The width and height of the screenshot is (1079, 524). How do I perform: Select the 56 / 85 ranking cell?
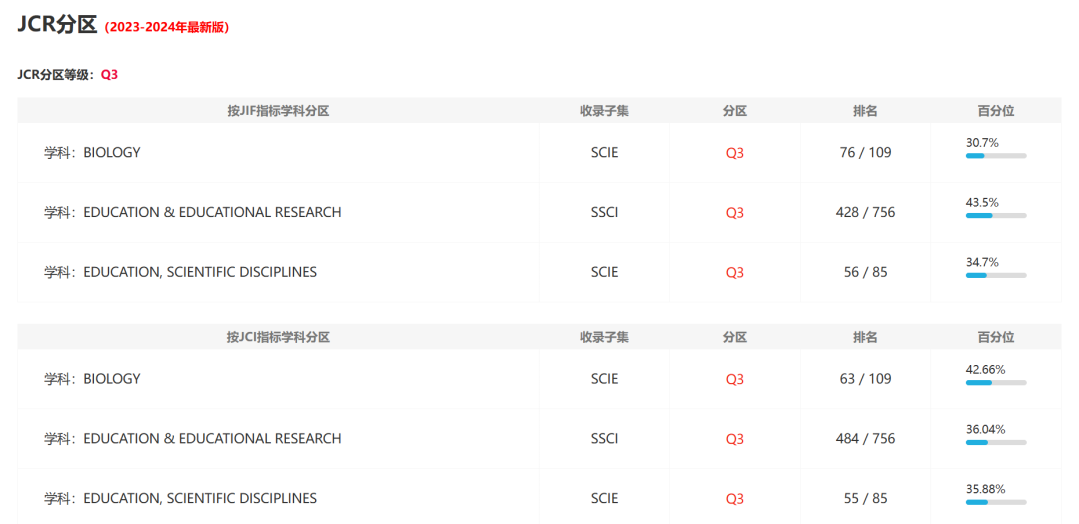(865, 272)
